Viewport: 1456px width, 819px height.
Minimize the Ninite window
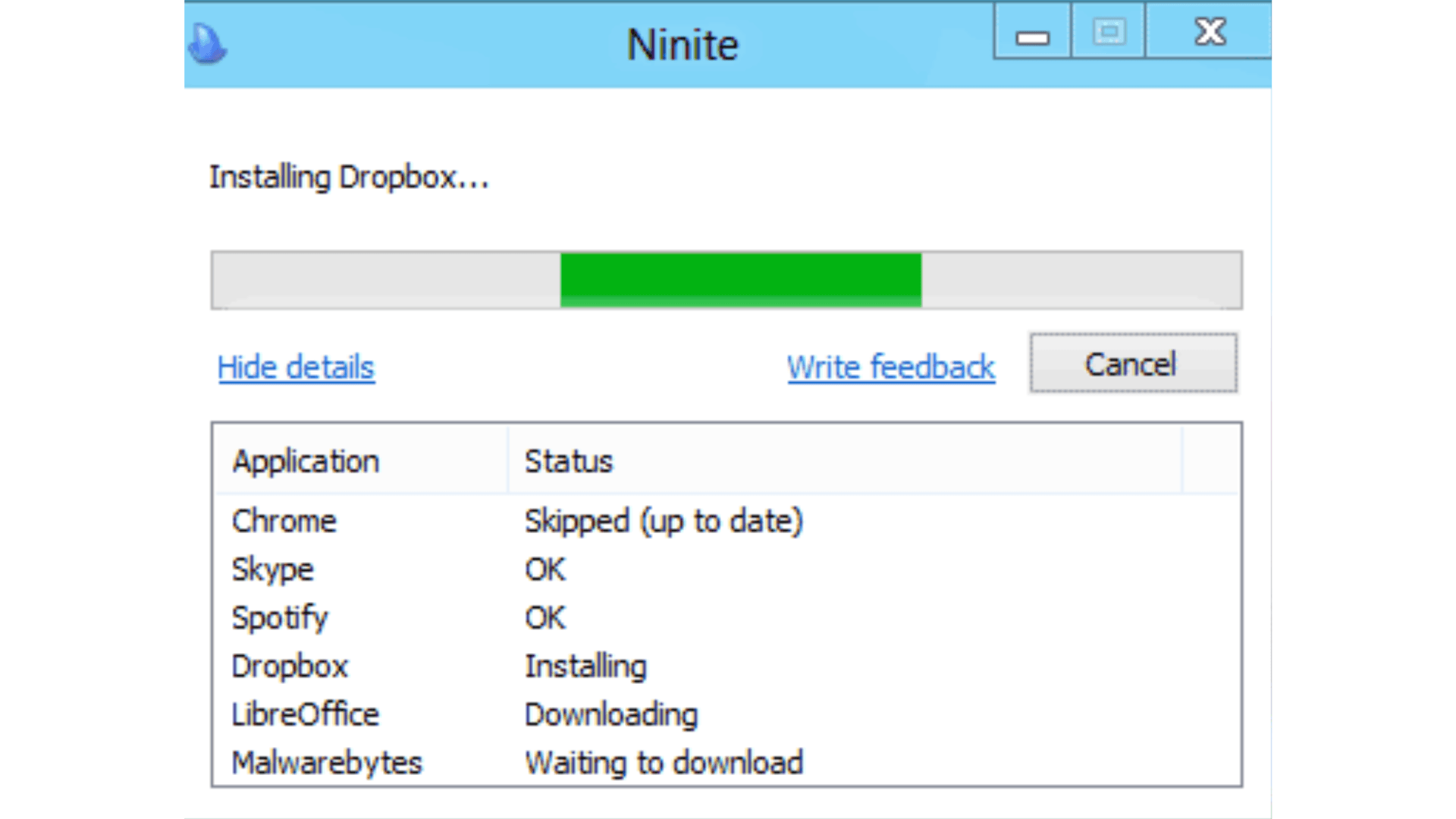point(1032,30)
